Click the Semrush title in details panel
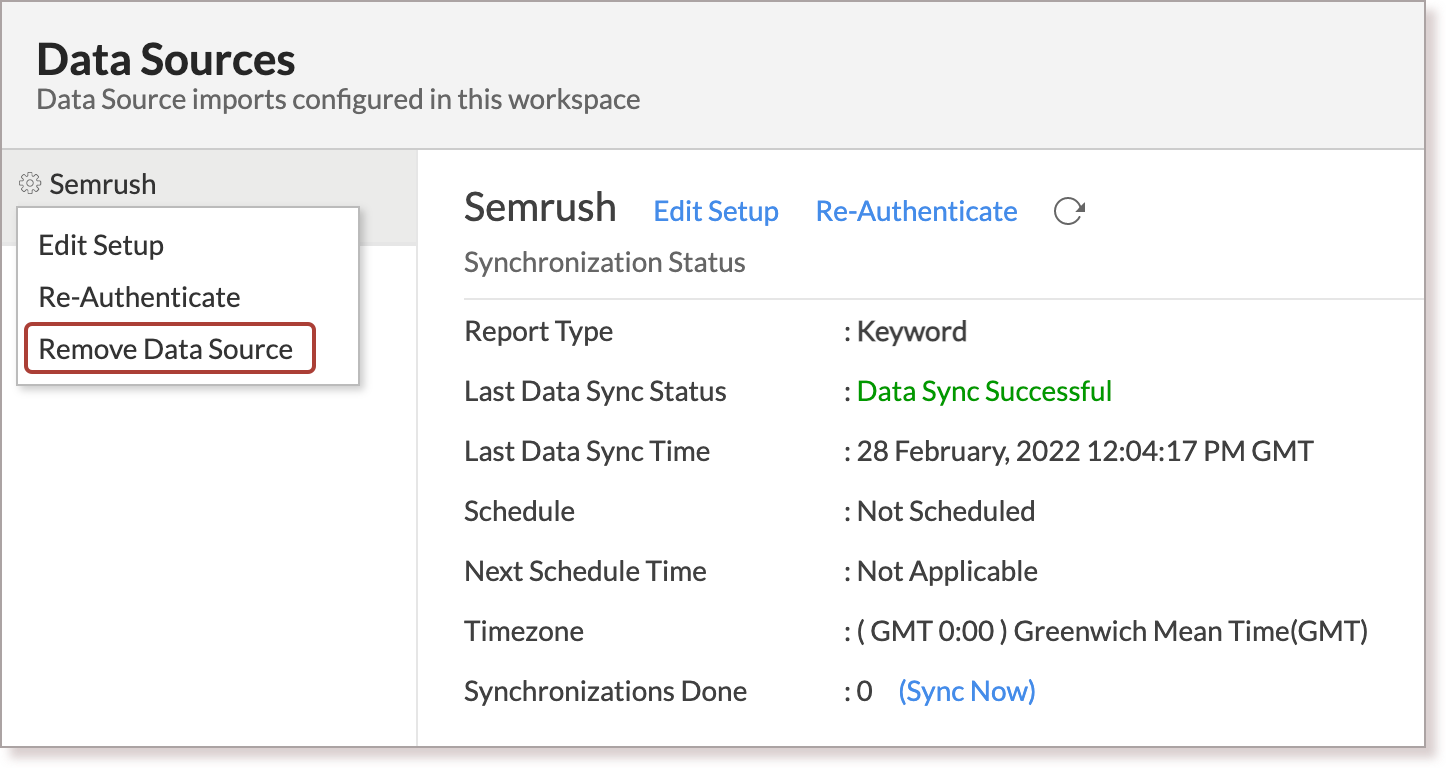This screenshot has width=1446, height=768. (540, 207)
